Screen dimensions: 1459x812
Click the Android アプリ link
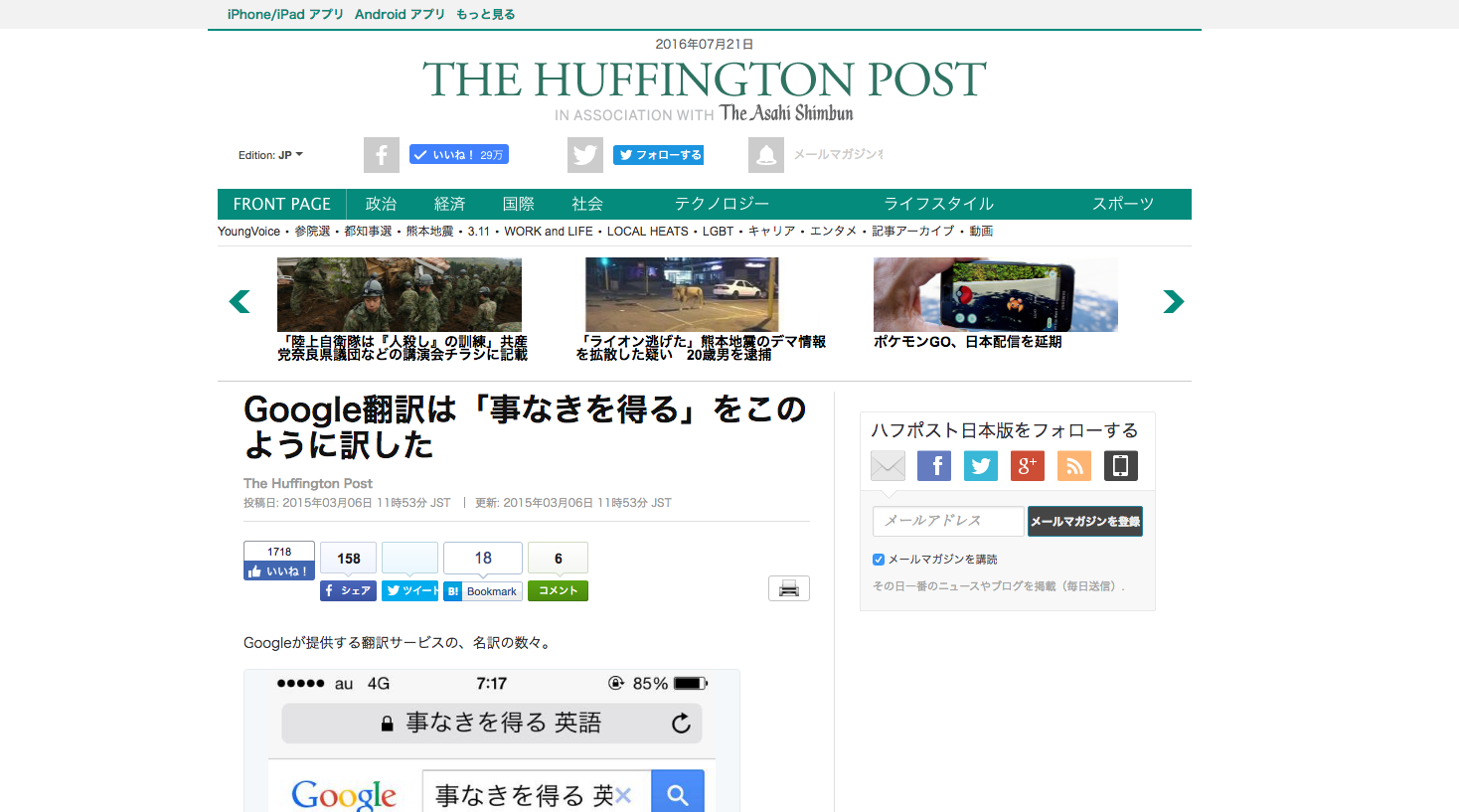[x=400, y=14]
